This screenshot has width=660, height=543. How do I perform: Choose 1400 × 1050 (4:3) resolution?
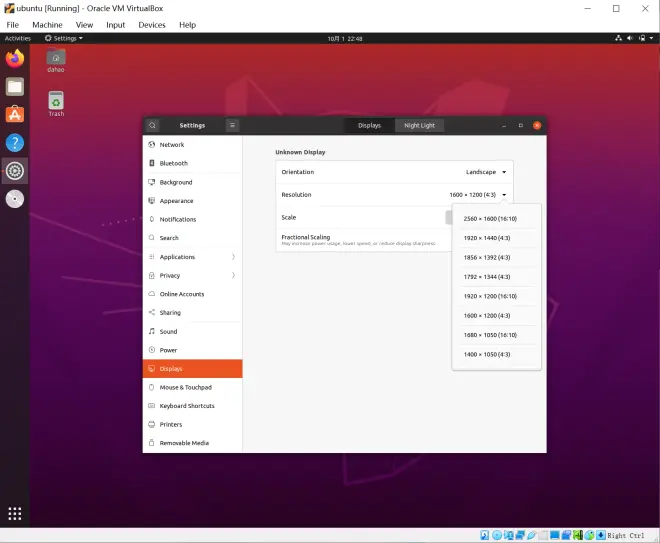[x=497, y=354]
